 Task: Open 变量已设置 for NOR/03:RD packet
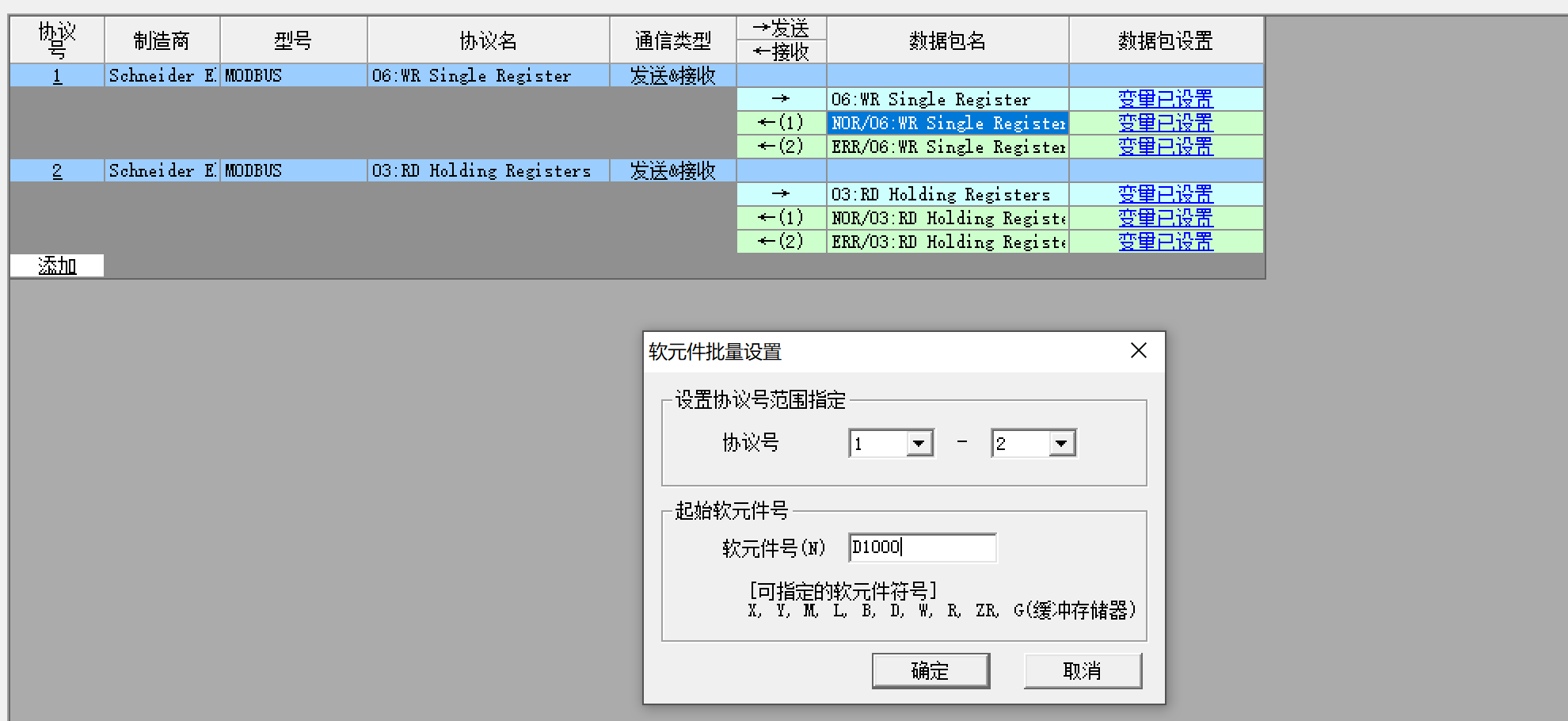[x=1165, y=219]
